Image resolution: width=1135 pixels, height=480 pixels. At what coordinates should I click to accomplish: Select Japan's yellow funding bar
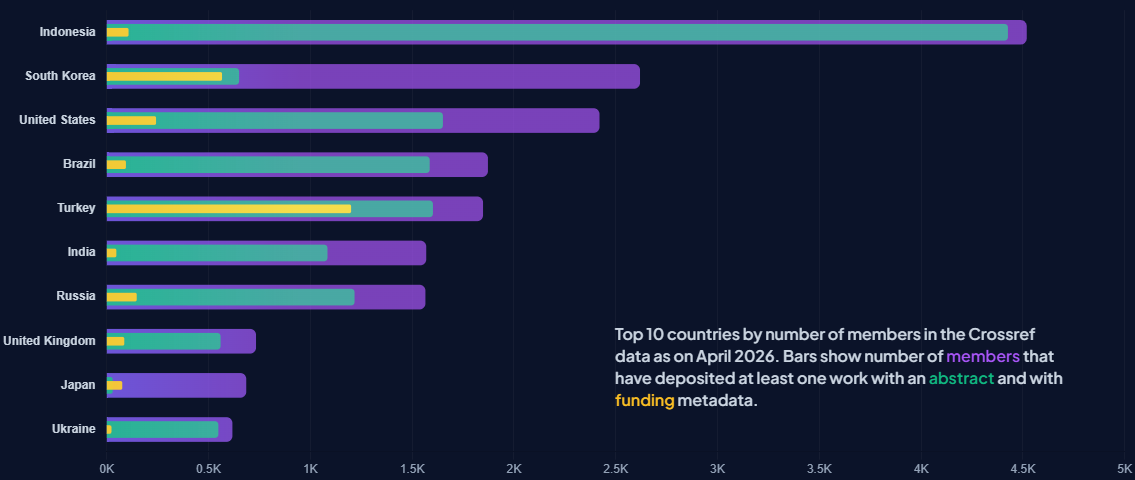(x=114, y=385)
